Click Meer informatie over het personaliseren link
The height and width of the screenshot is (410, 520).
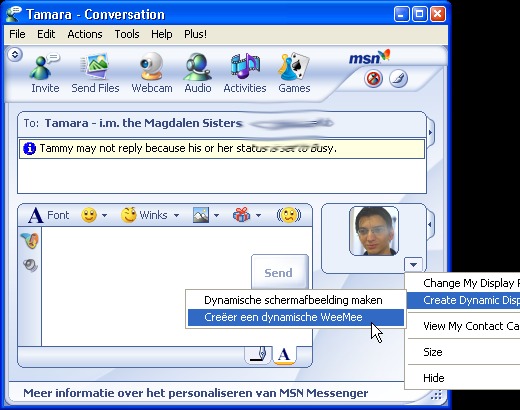coord(195,393)
